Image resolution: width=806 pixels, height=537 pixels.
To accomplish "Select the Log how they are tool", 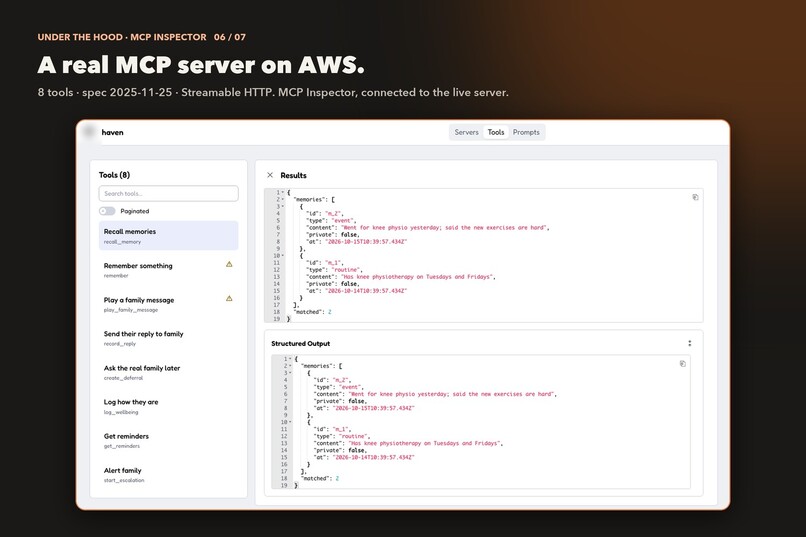I will click(169, 406).
